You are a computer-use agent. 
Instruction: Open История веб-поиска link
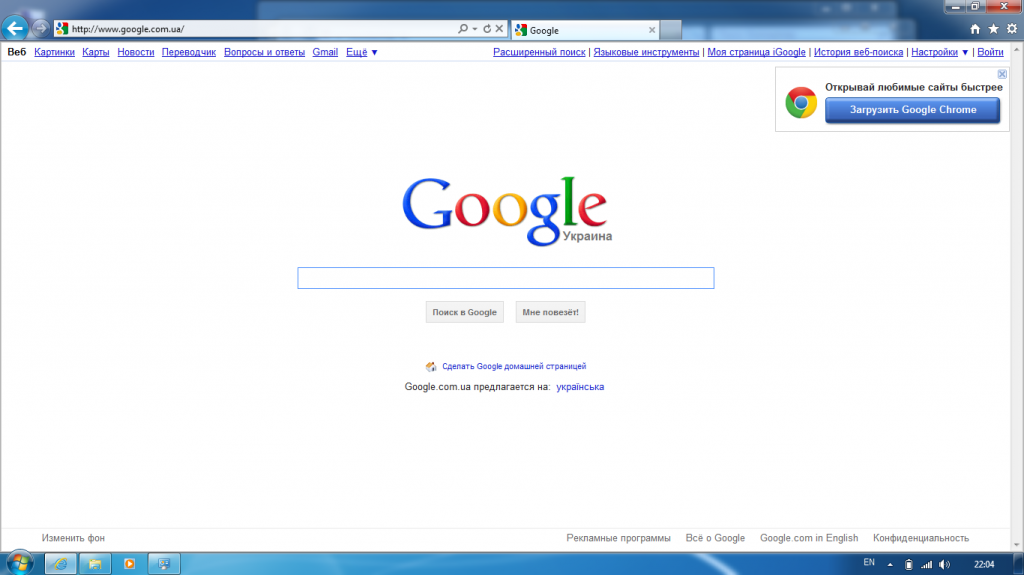coord(858,52)
